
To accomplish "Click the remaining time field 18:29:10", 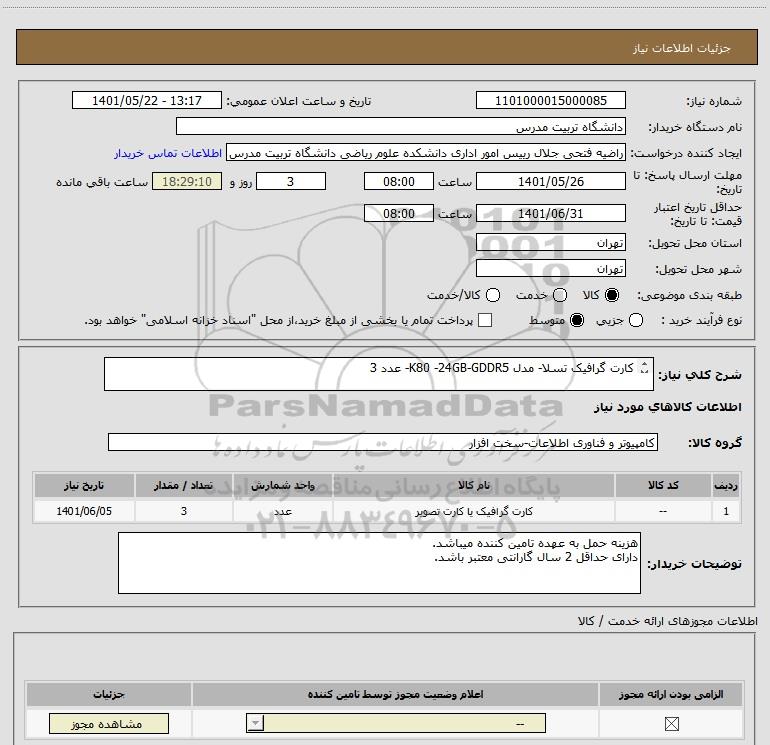I will (x=187, y=181).
